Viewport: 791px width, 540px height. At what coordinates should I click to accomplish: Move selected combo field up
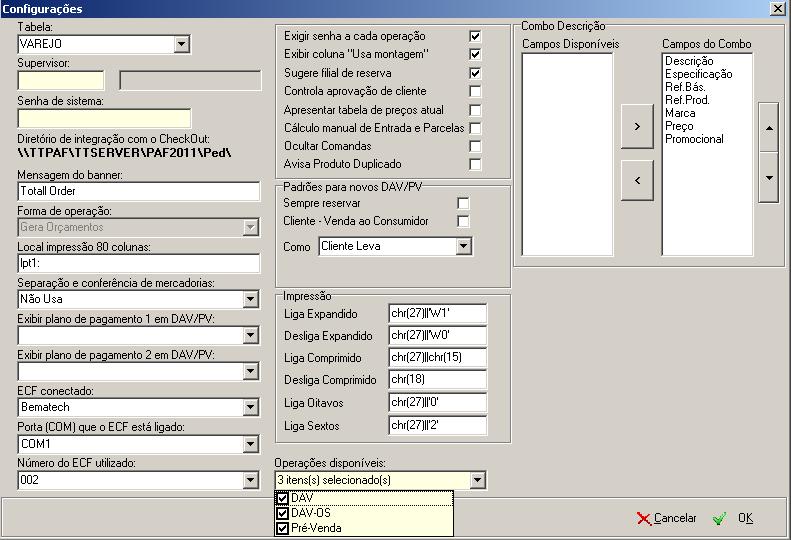[x=768, y=129]
